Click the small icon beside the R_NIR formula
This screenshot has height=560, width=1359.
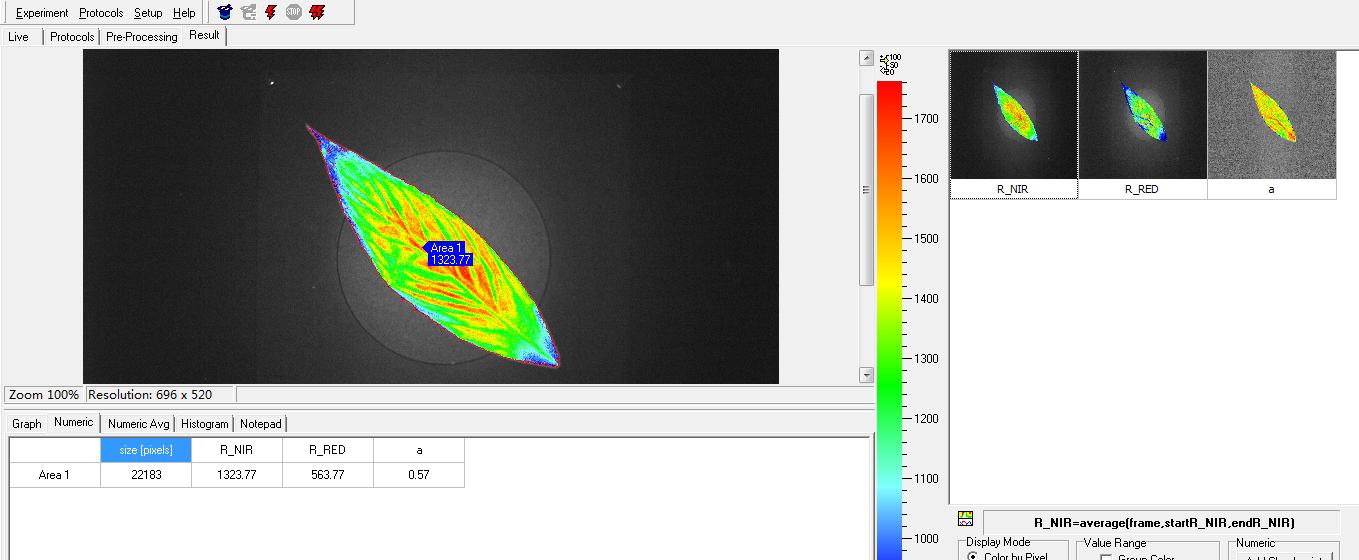pyautogui.click(x=965, y=519)
